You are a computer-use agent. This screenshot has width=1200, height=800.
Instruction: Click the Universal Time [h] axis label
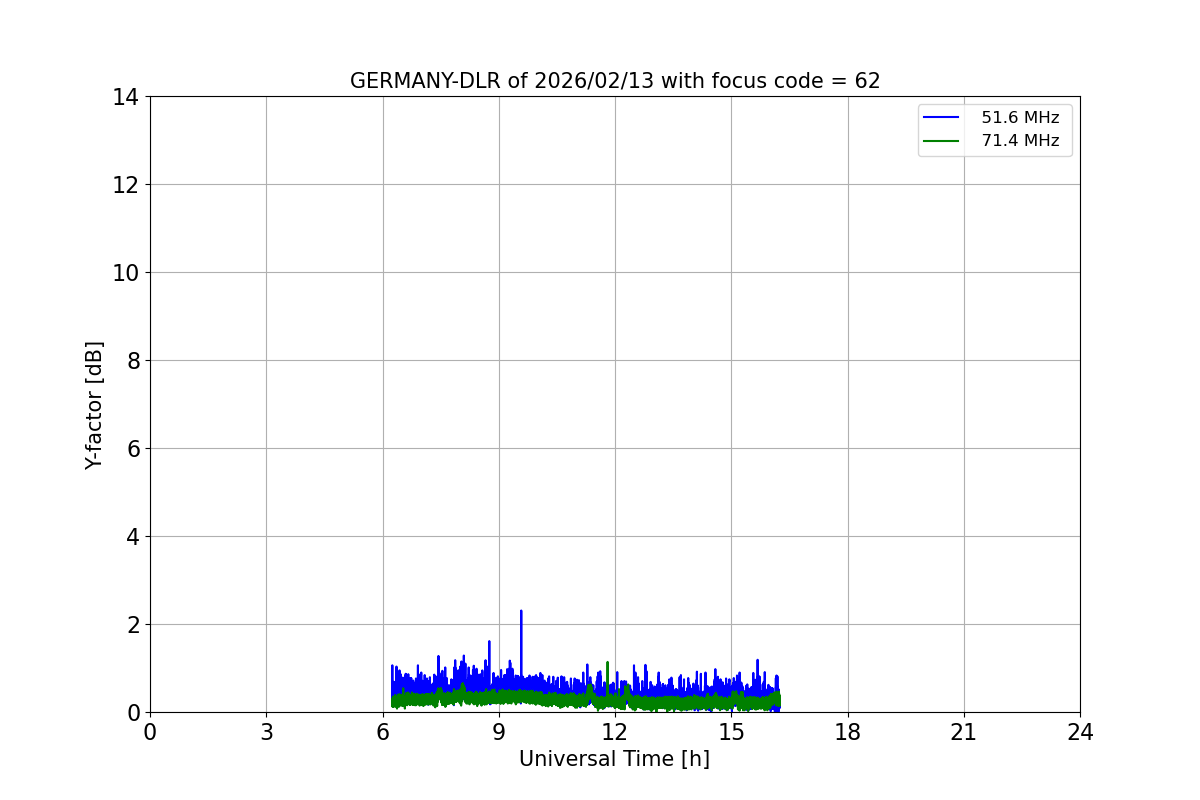614,759
